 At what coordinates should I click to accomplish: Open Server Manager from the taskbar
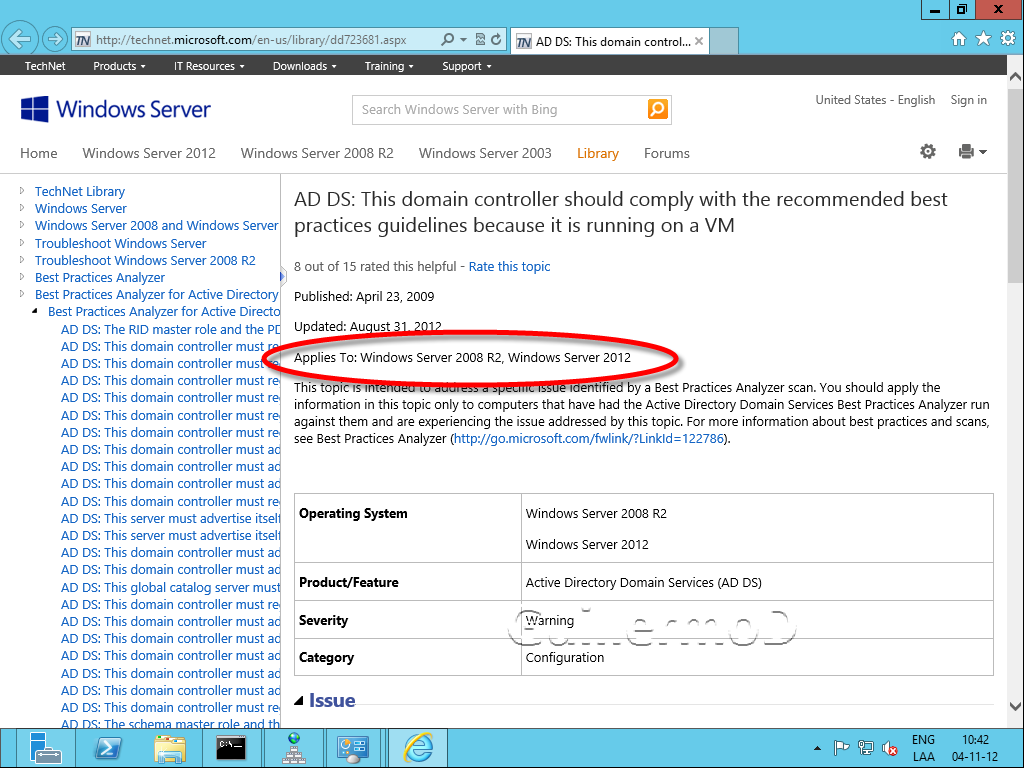coord(46,747)
